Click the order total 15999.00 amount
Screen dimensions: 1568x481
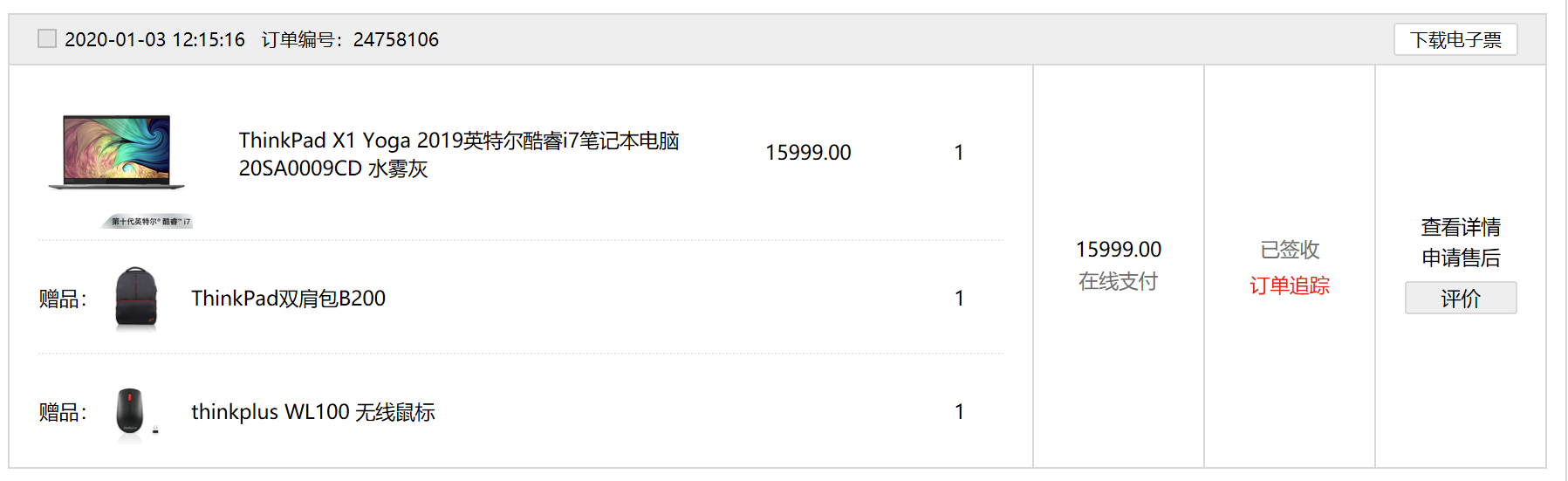[1119, 250]
